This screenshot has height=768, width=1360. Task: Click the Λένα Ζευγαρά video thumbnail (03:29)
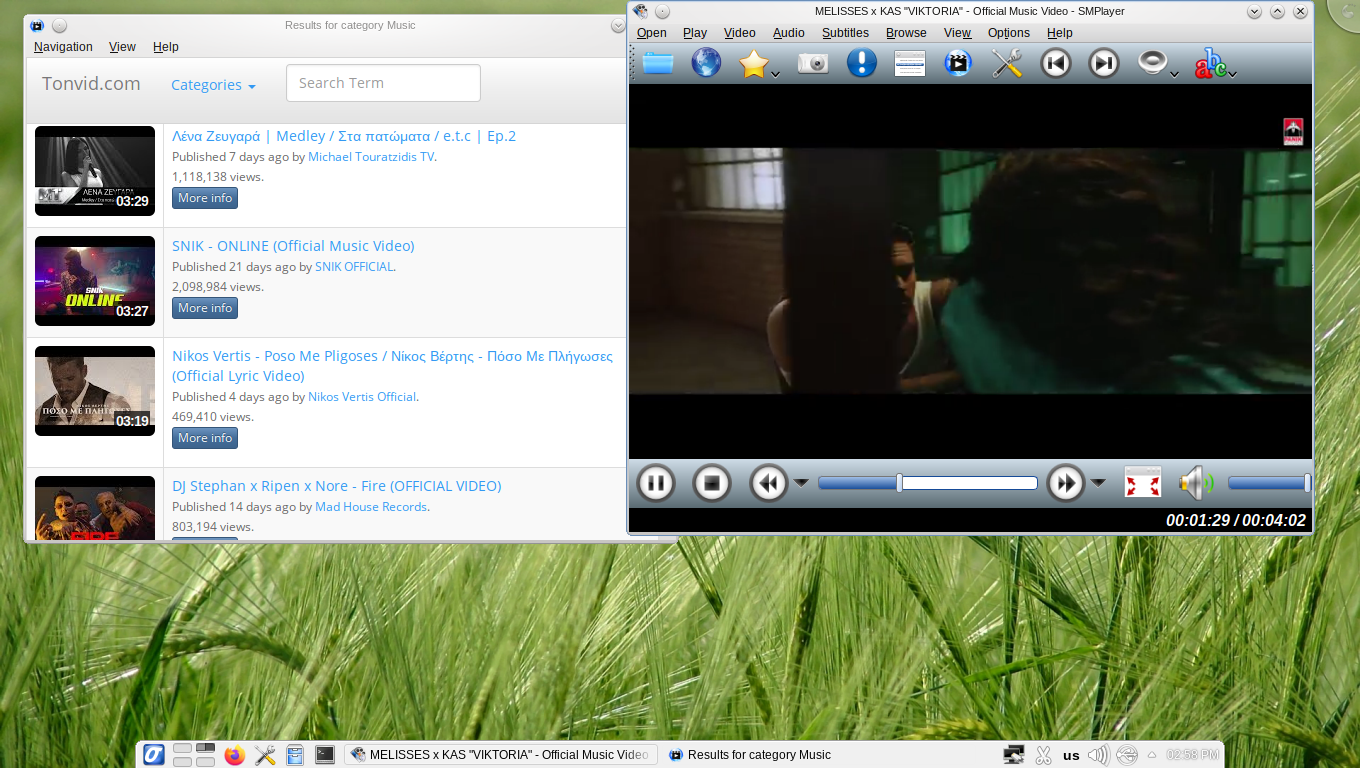tap(95, 171)
